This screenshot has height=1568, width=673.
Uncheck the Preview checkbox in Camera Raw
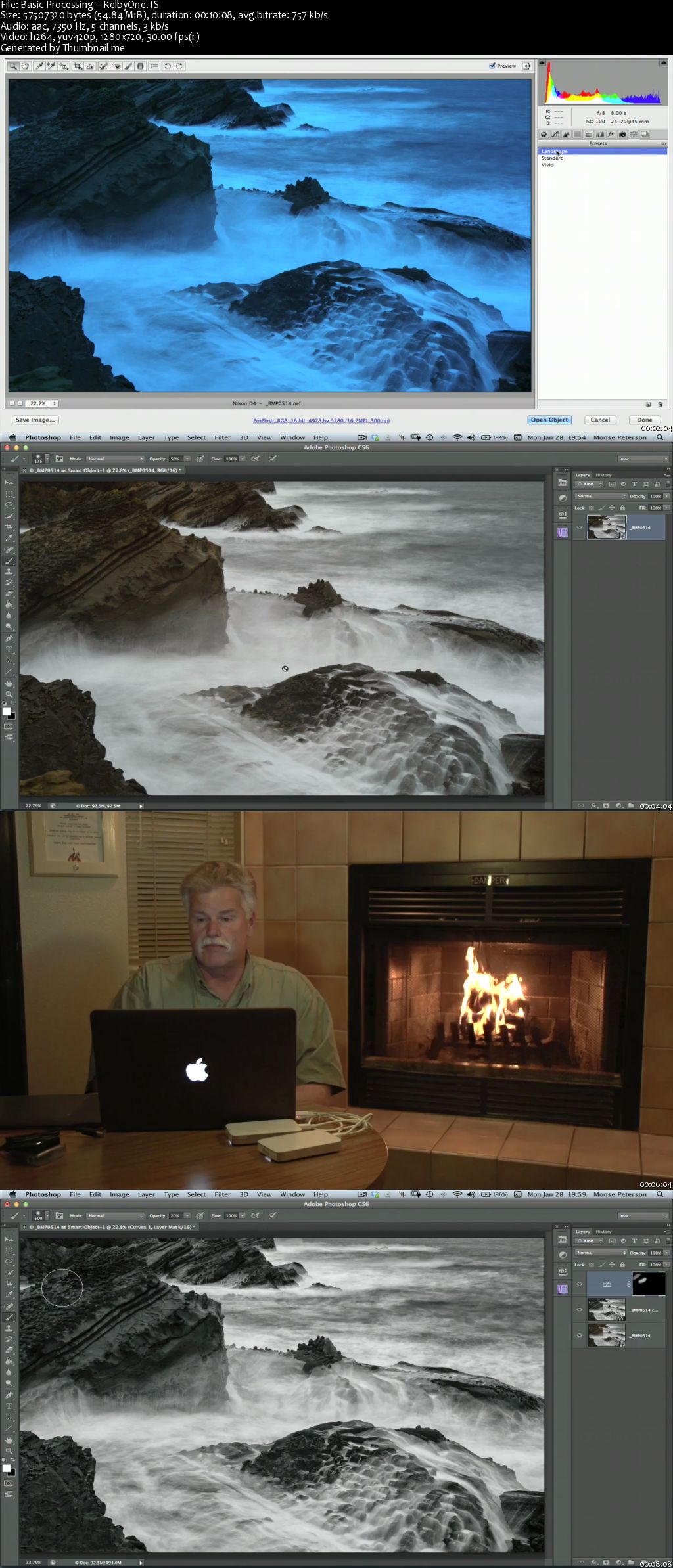pyautogui.click(x=492, y=66)
